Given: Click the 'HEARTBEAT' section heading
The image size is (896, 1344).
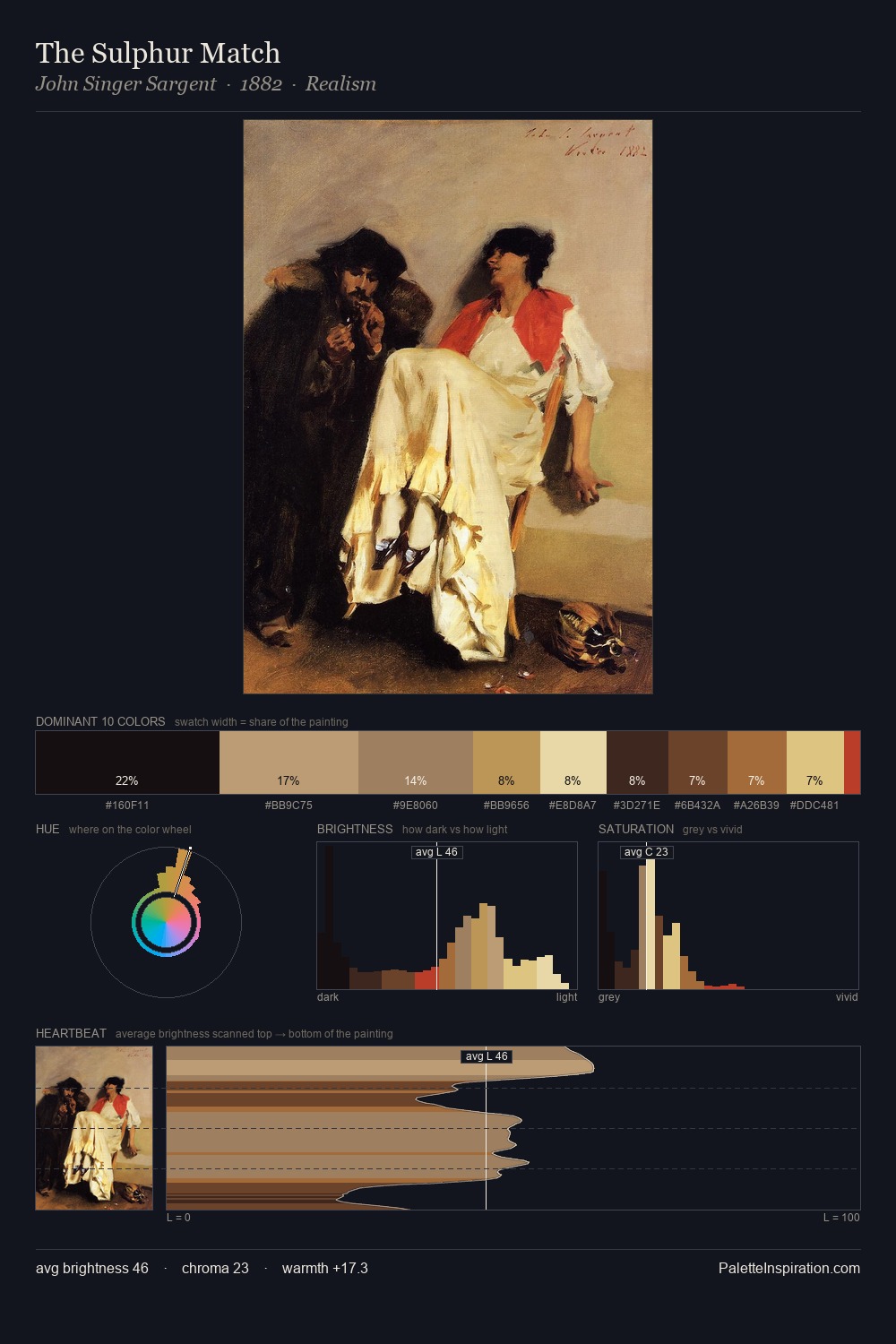Looking at the screenshot, I should [71, 1033].
